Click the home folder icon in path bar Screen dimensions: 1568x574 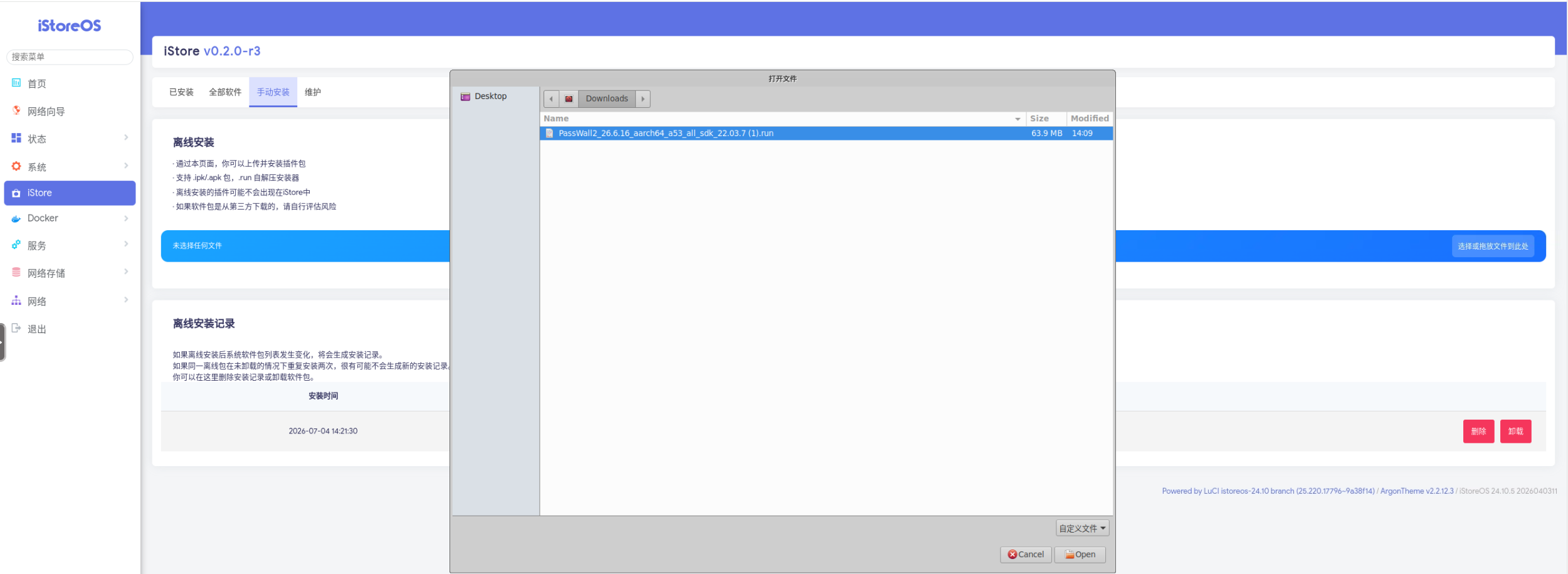(x=569, y=99)
